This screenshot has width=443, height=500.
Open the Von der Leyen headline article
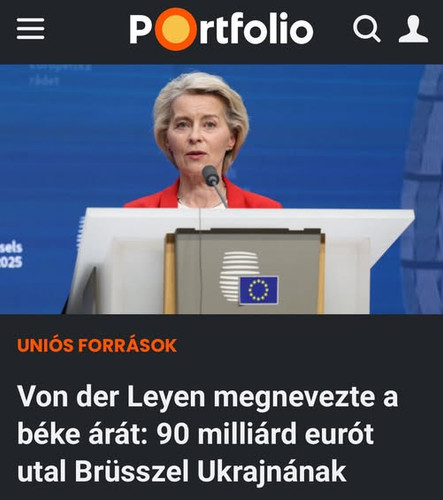[x=207, y=434]
